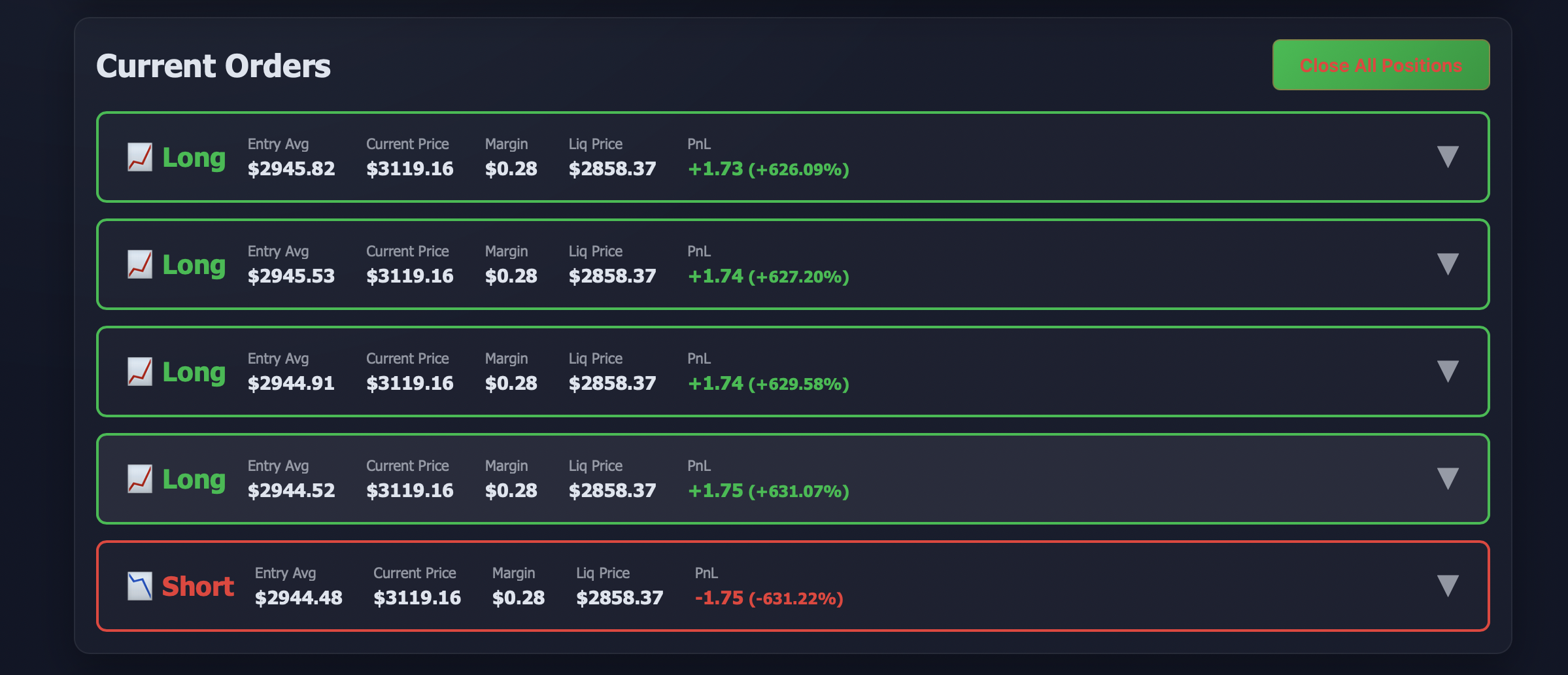Select the PnL value +1.73 (+626.09%)
Viewport: 1568px width, 675px height.
(768, 169)
